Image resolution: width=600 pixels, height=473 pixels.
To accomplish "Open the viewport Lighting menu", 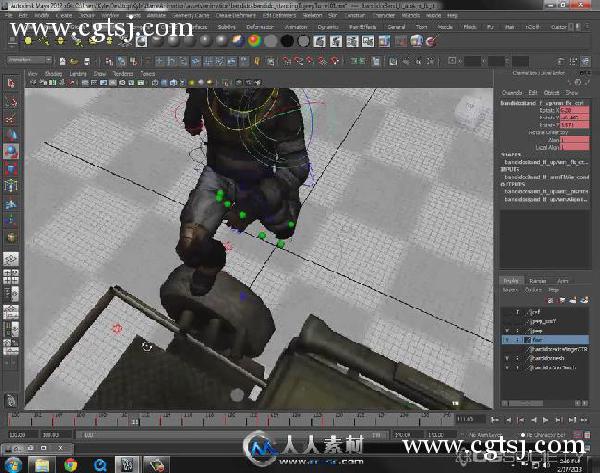I will point(78,74).
